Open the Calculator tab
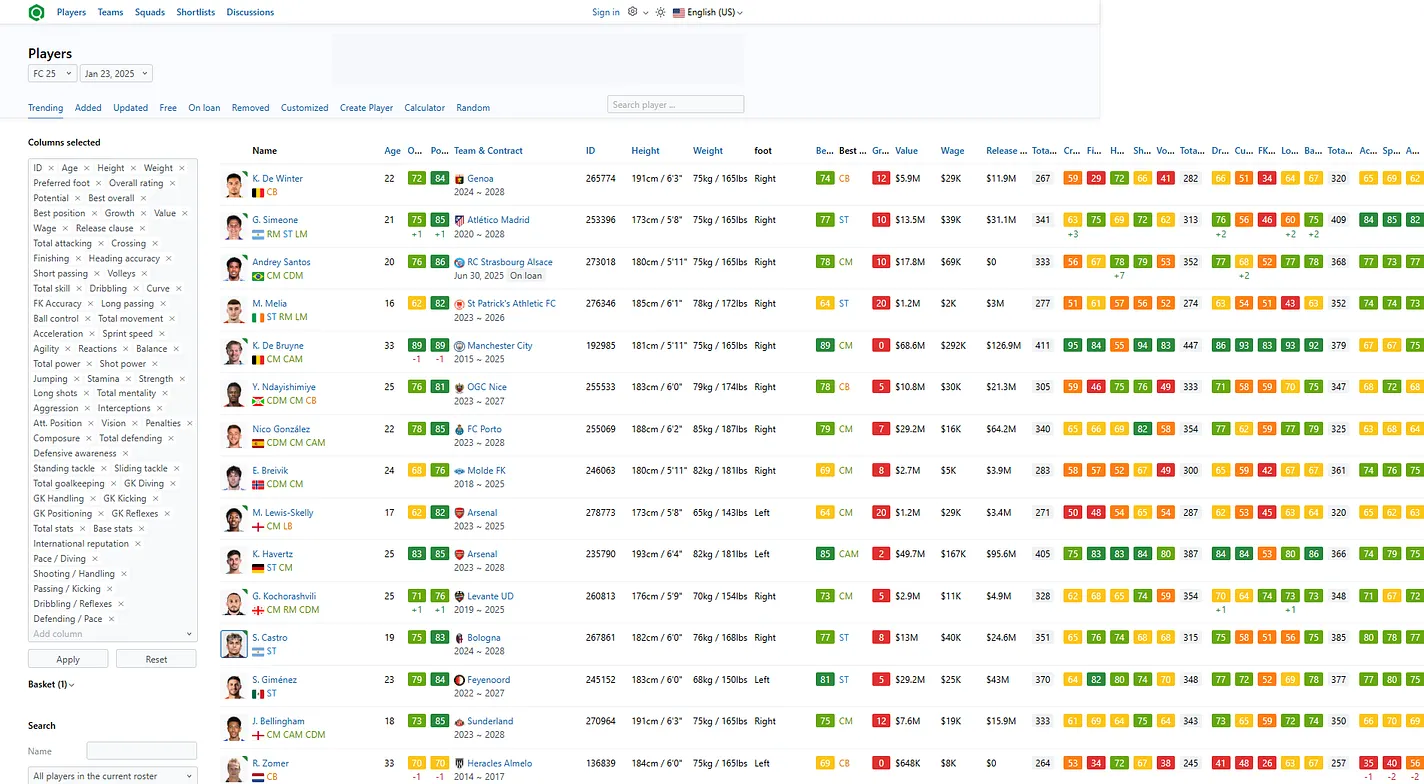1424x784 pixels. [425, 108]
